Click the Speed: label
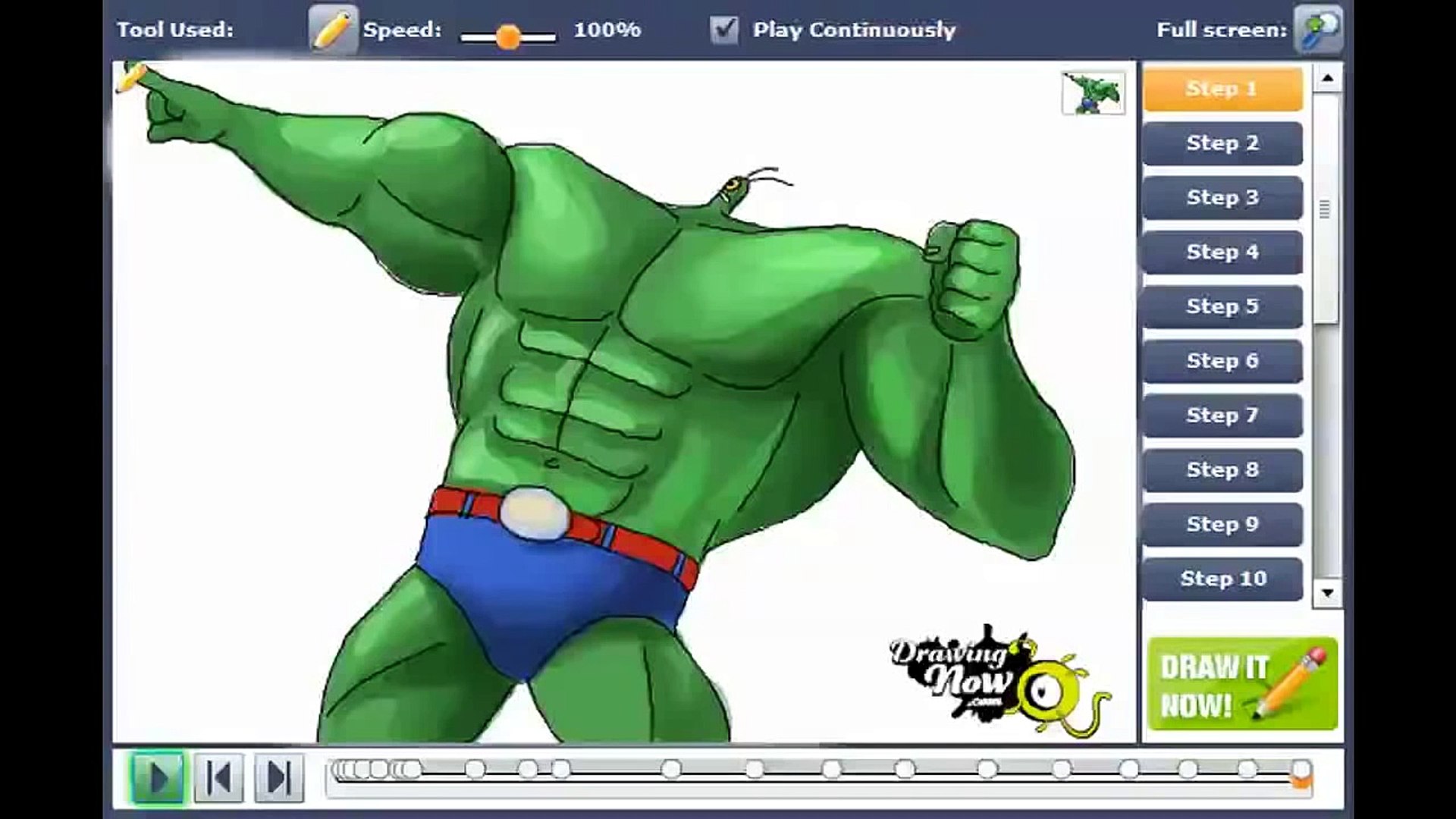The width and height of the screenshot is (1456, 819). pos(402,30)
